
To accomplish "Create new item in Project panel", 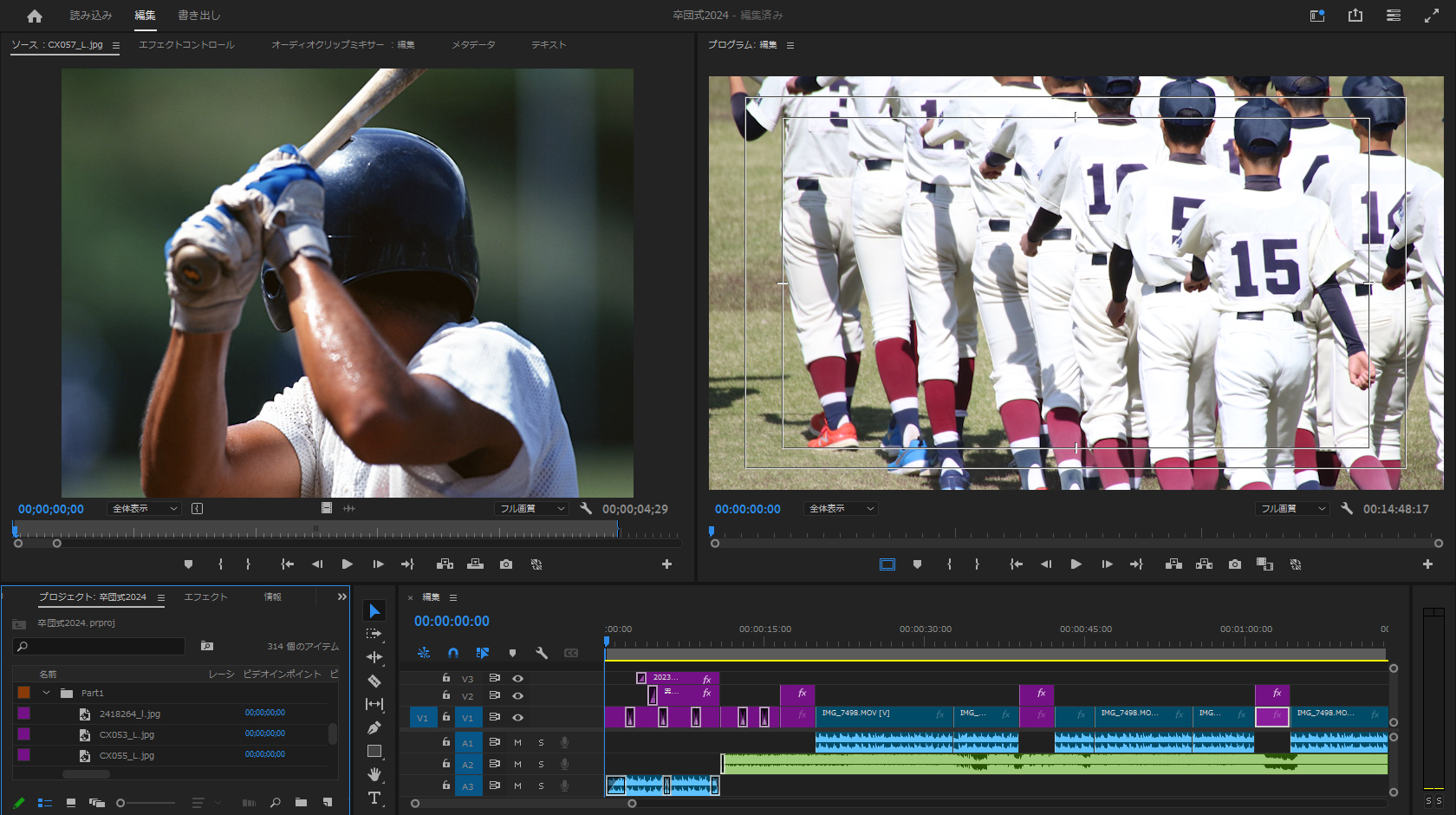I will click(328, 803).
